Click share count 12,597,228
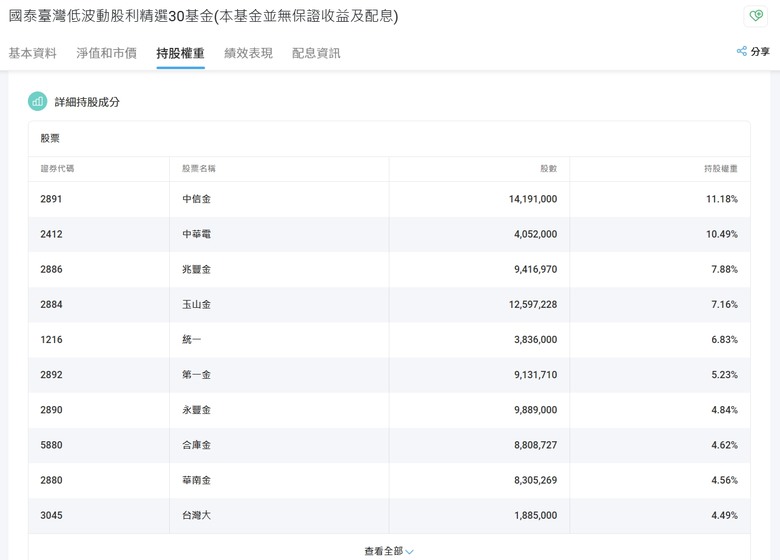This screenshot has height=560, width=780. click(533, 304)
